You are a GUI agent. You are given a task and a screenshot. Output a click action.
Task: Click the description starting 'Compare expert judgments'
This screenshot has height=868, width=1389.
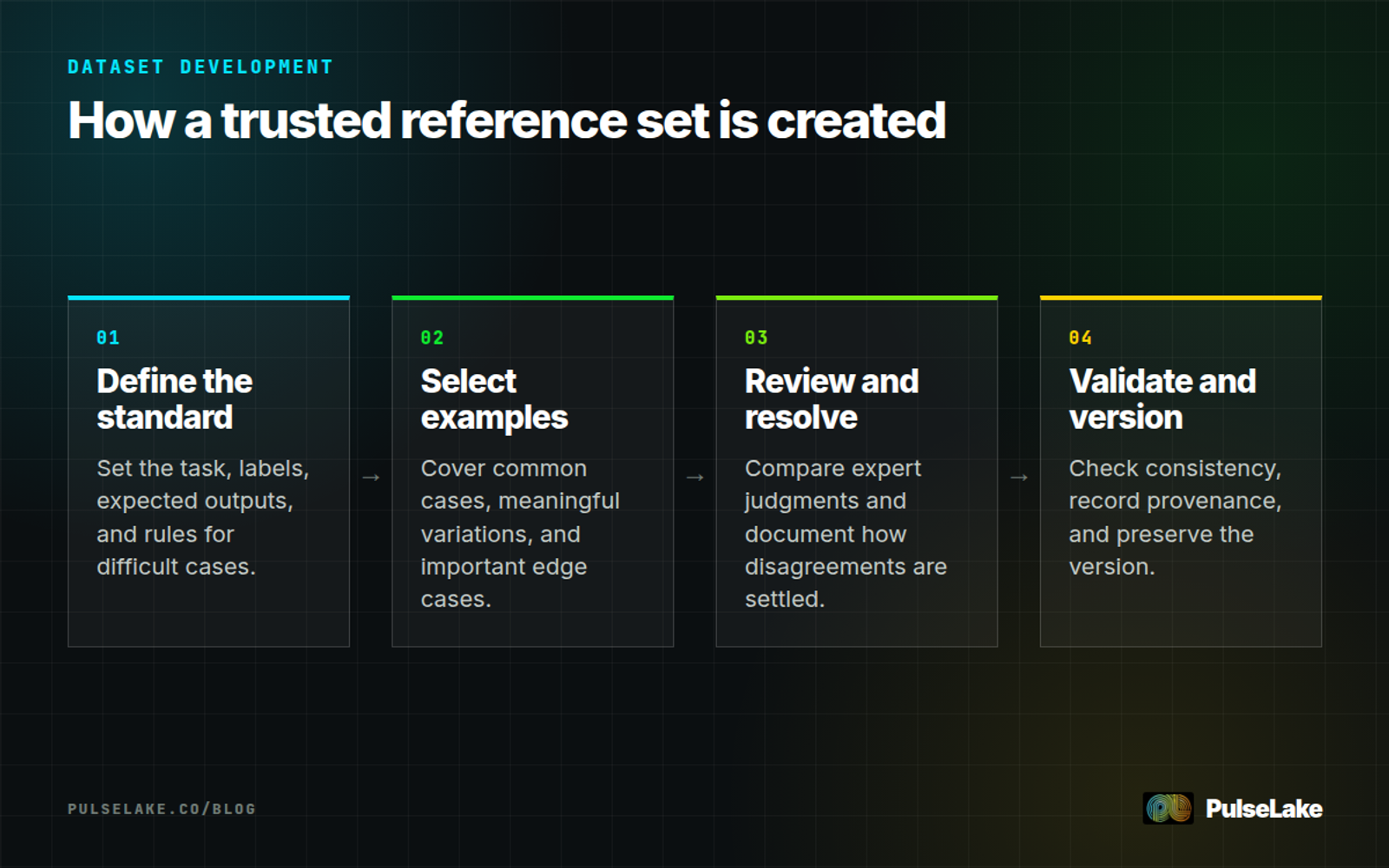click(846, 534)
